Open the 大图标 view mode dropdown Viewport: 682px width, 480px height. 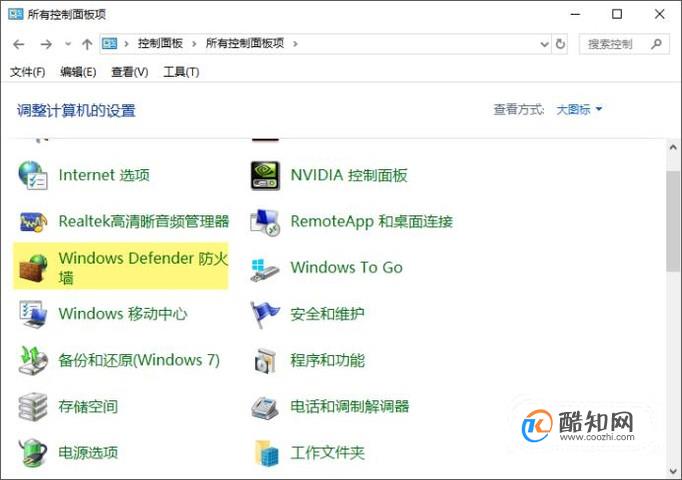pos(579,109)
